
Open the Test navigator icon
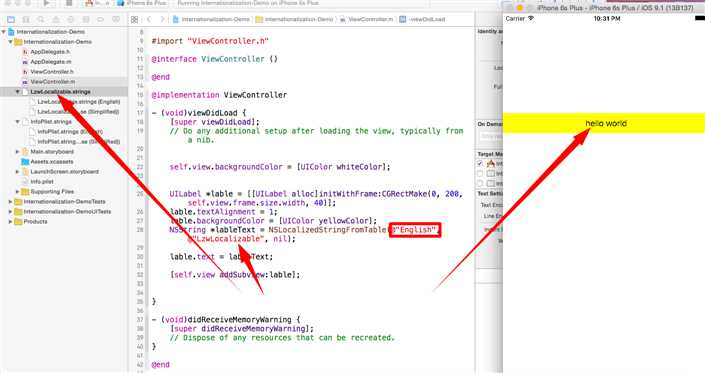coord(71,19)
